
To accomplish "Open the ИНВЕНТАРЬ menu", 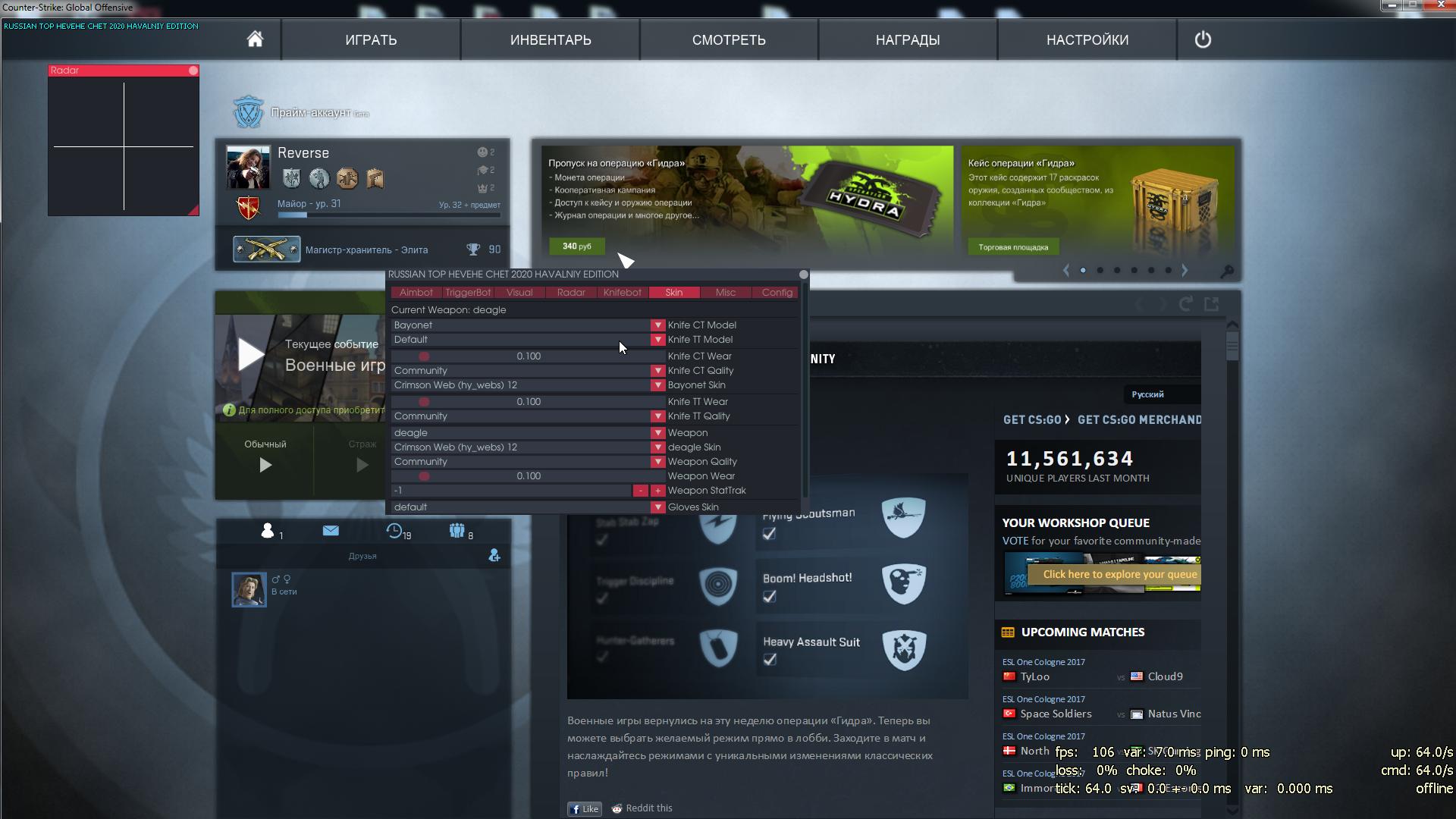I will [551, 39].
